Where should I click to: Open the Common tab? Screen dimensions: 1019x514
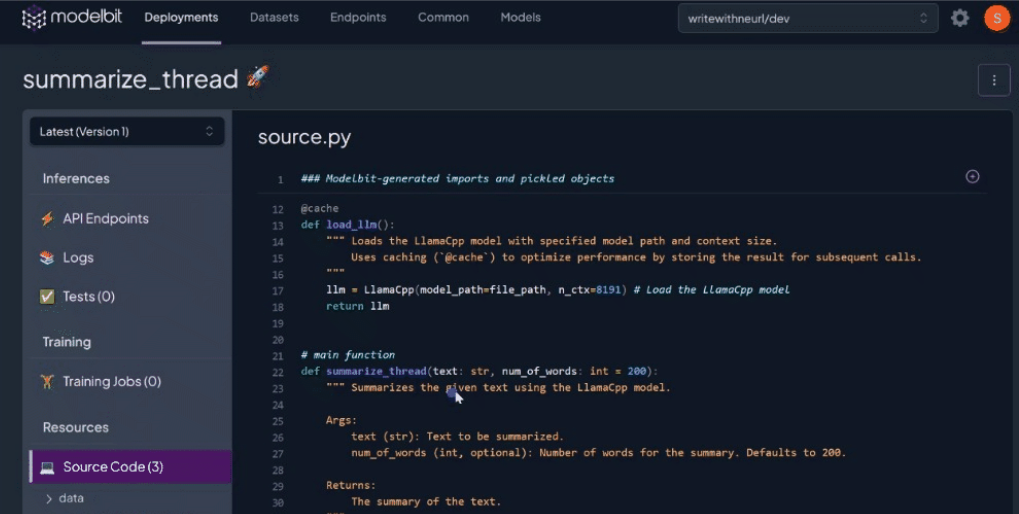(x=443, y=18)
